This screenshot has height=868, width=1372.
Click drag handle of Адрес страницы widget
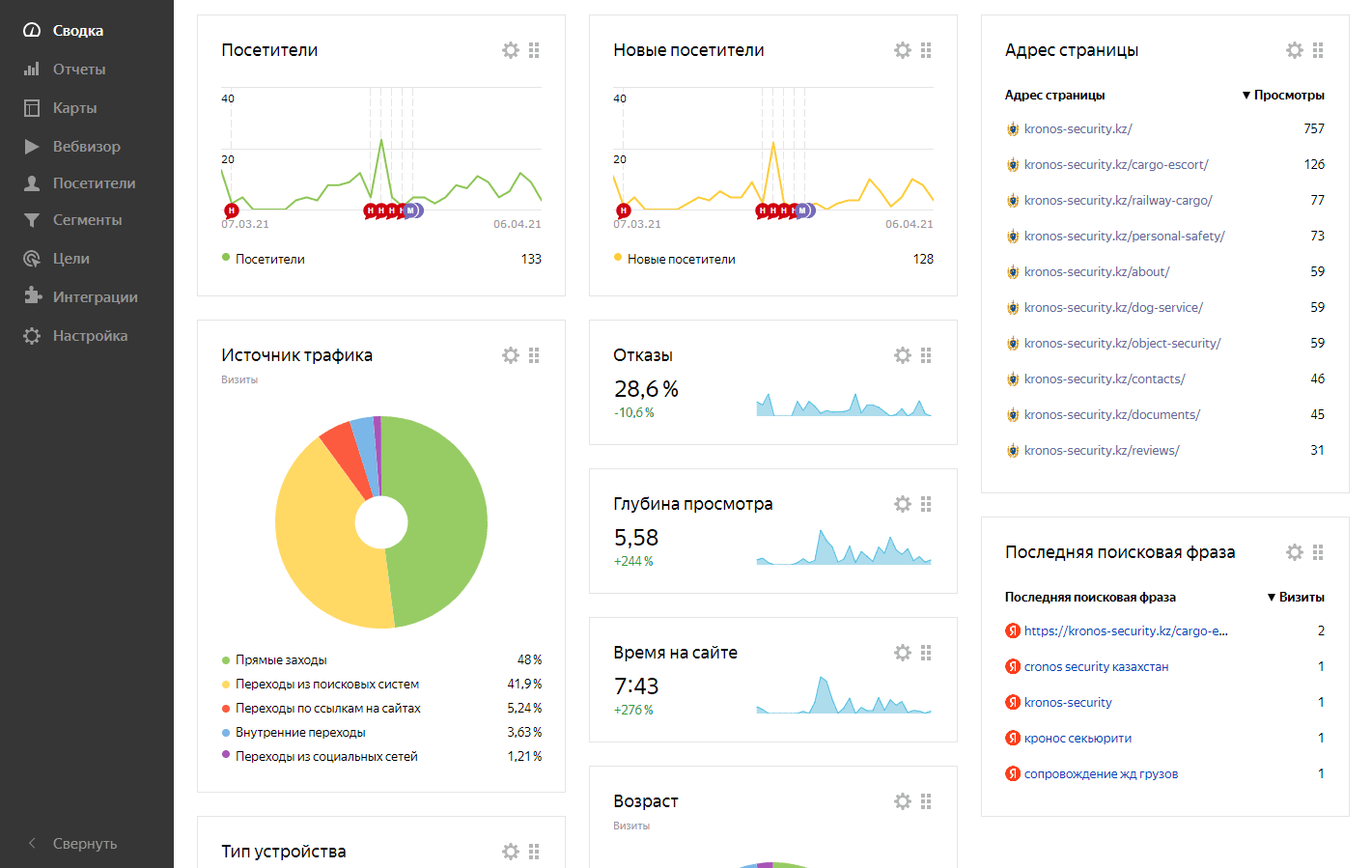(1318, 50)
